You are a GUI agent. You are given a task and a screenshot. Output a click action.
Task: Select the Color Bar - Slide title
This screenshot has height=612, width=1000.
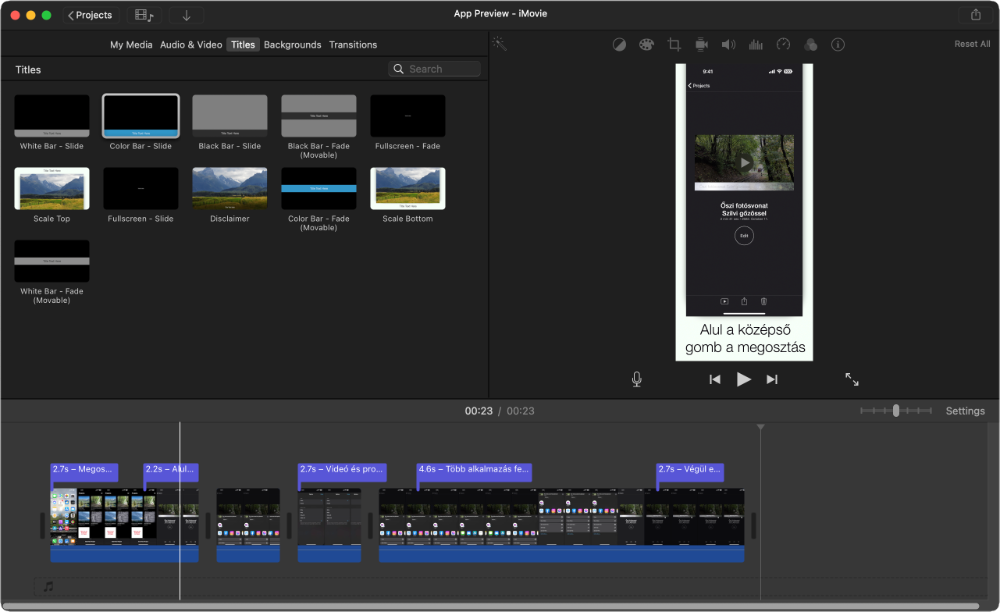[x=140, y=116]
